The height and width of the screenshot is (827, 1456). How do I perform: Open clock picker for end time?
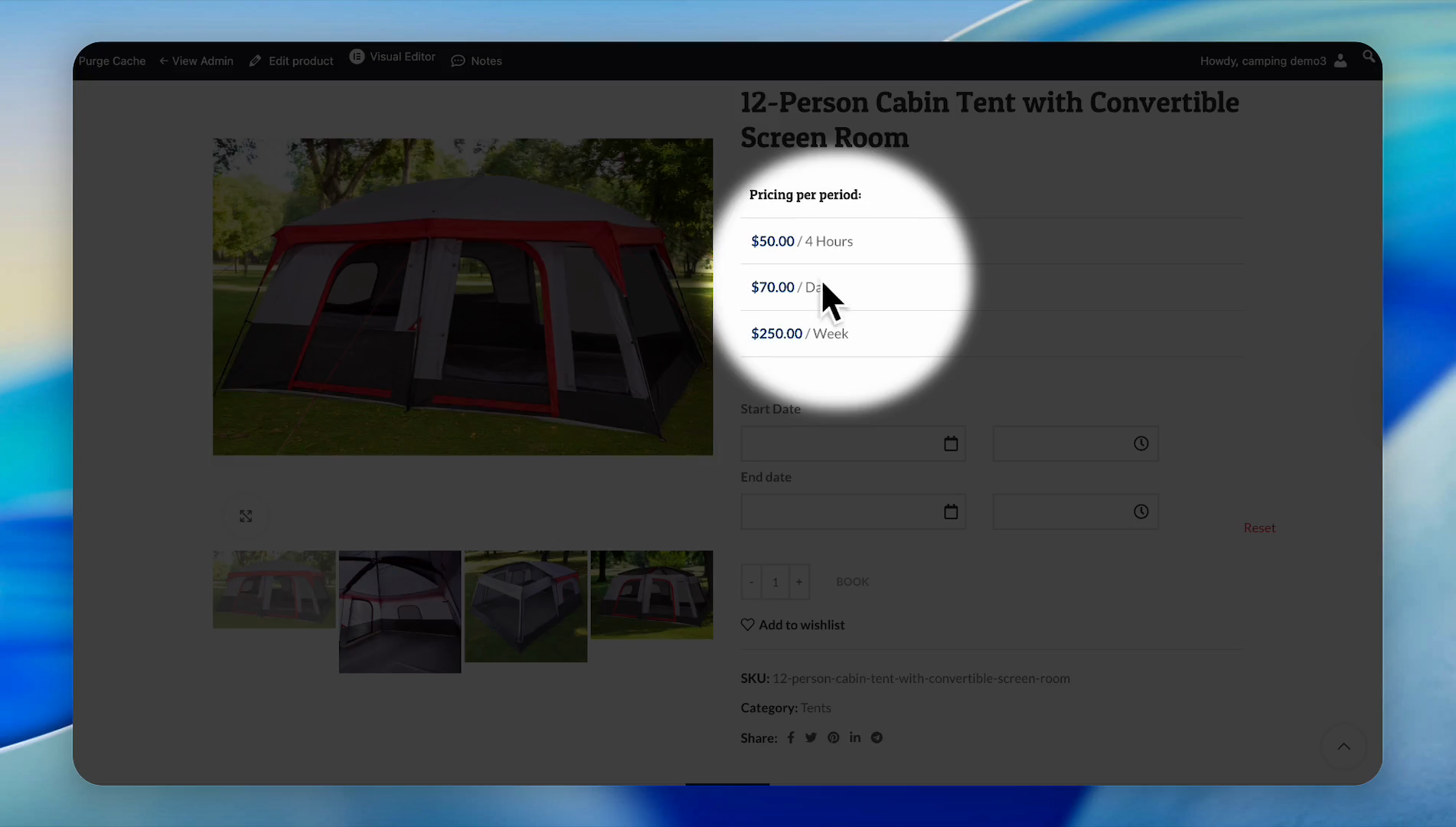(1141, 512)
